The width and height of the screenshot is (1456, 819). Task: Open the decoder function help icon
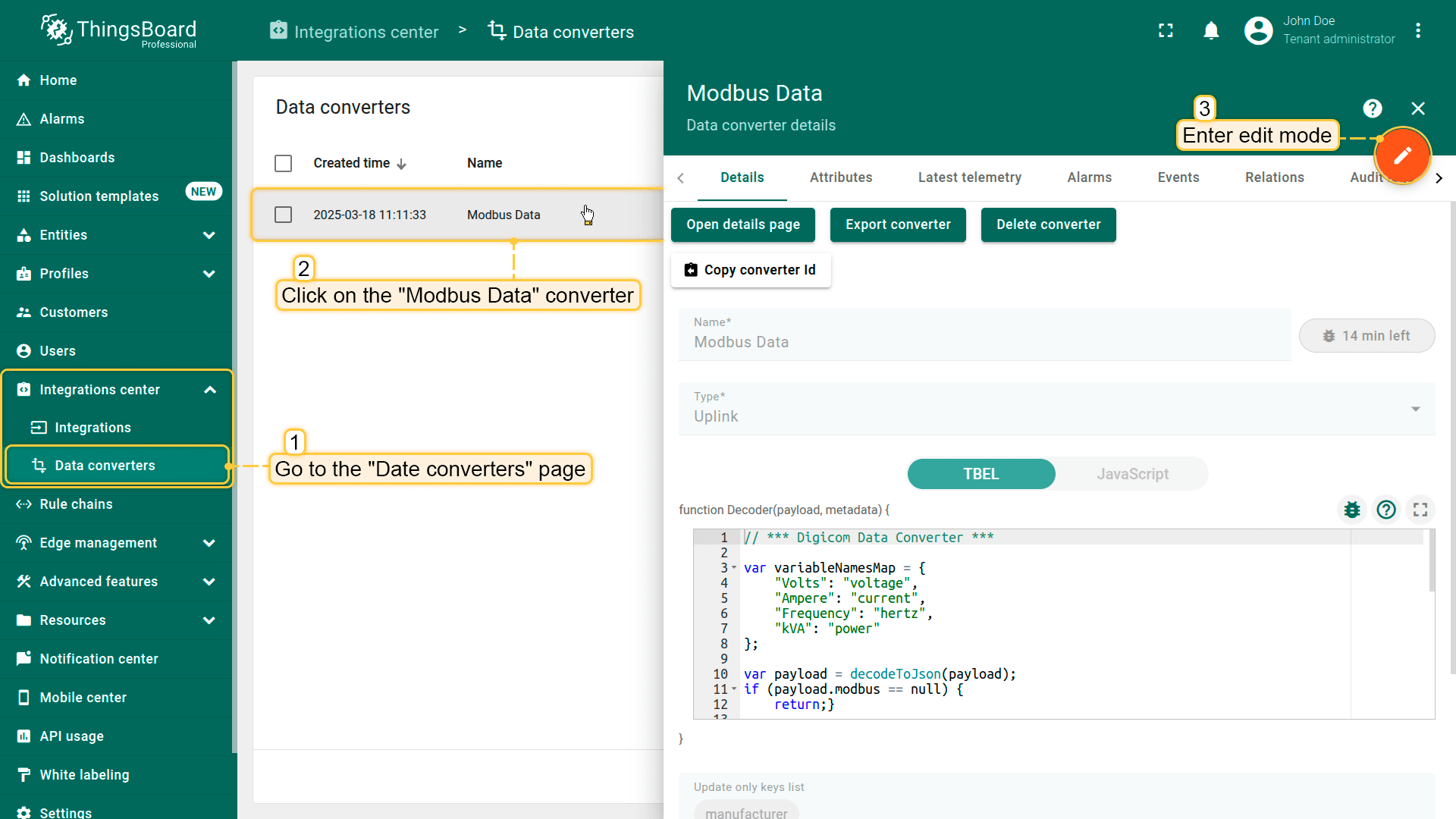click(x=1386, y=510)
